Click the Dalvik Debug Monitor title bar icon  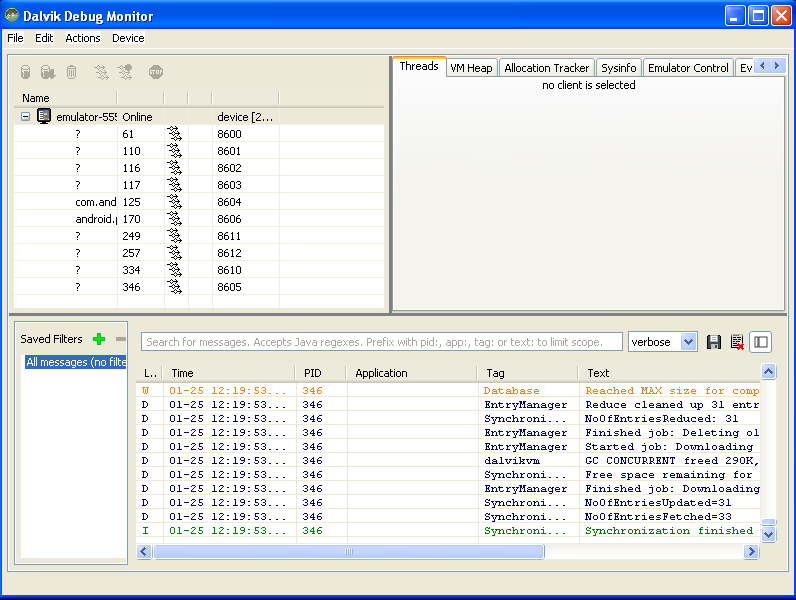[12, 15]
